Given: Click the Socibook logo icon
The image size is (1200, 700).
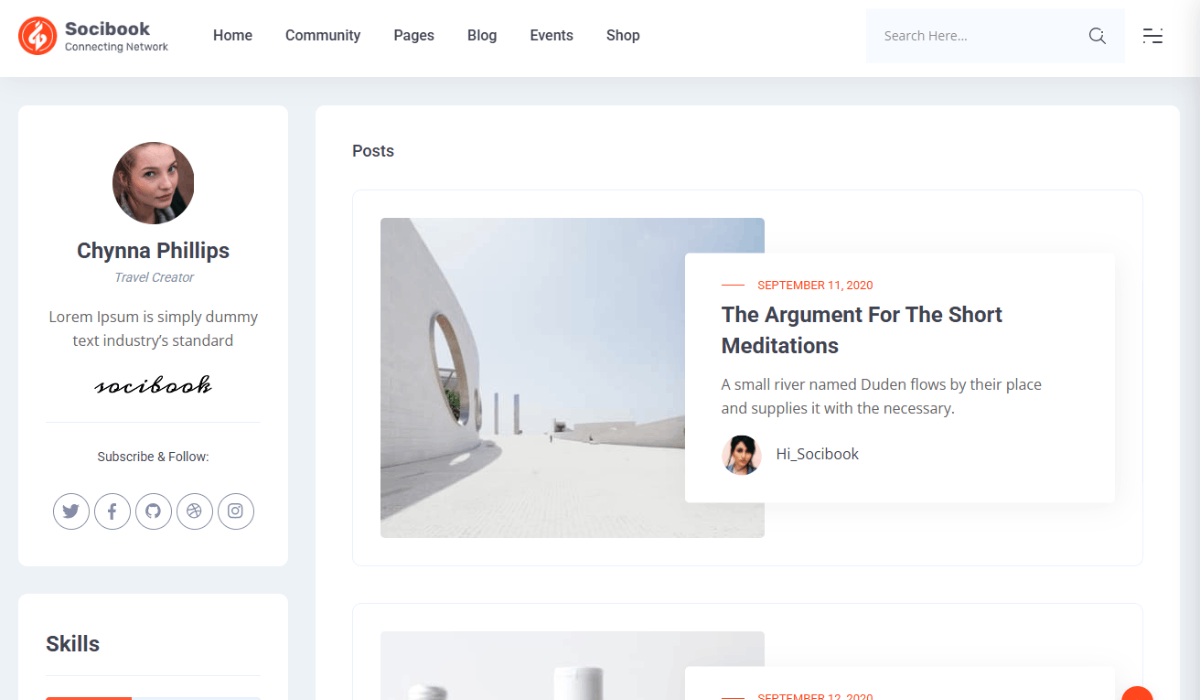Looking at the screenshot, I should (37, 36).
